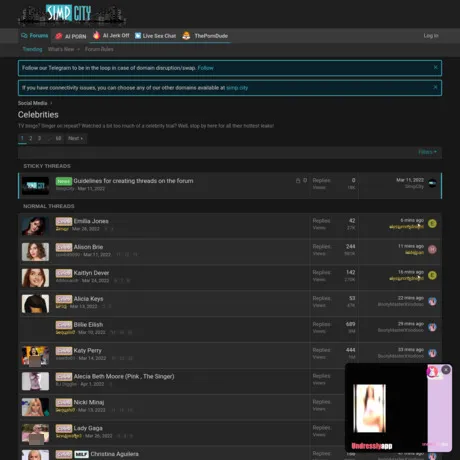This screenshot has height=460, width=460.
Task: Click '22 mins ago' timestamp
Action: (x=411, y=298)
